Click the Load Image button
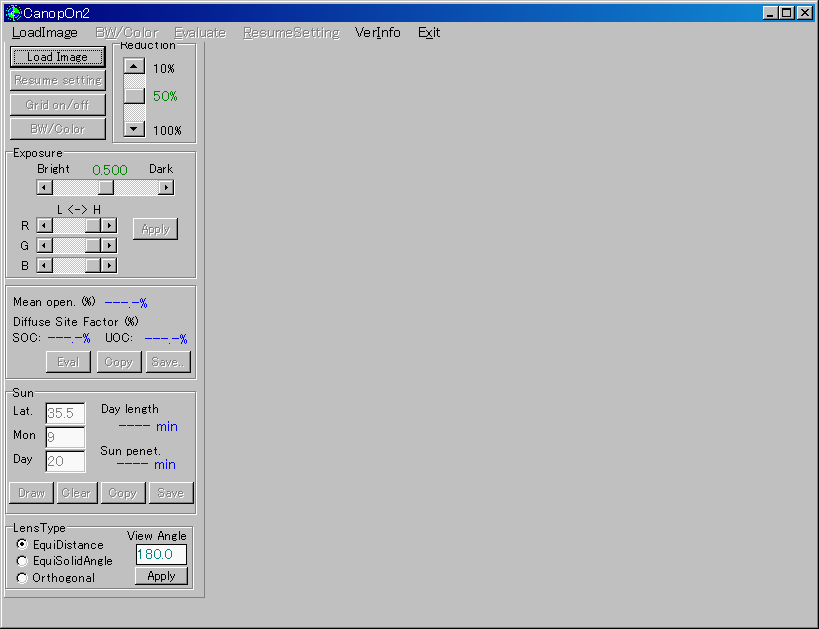 57,57
